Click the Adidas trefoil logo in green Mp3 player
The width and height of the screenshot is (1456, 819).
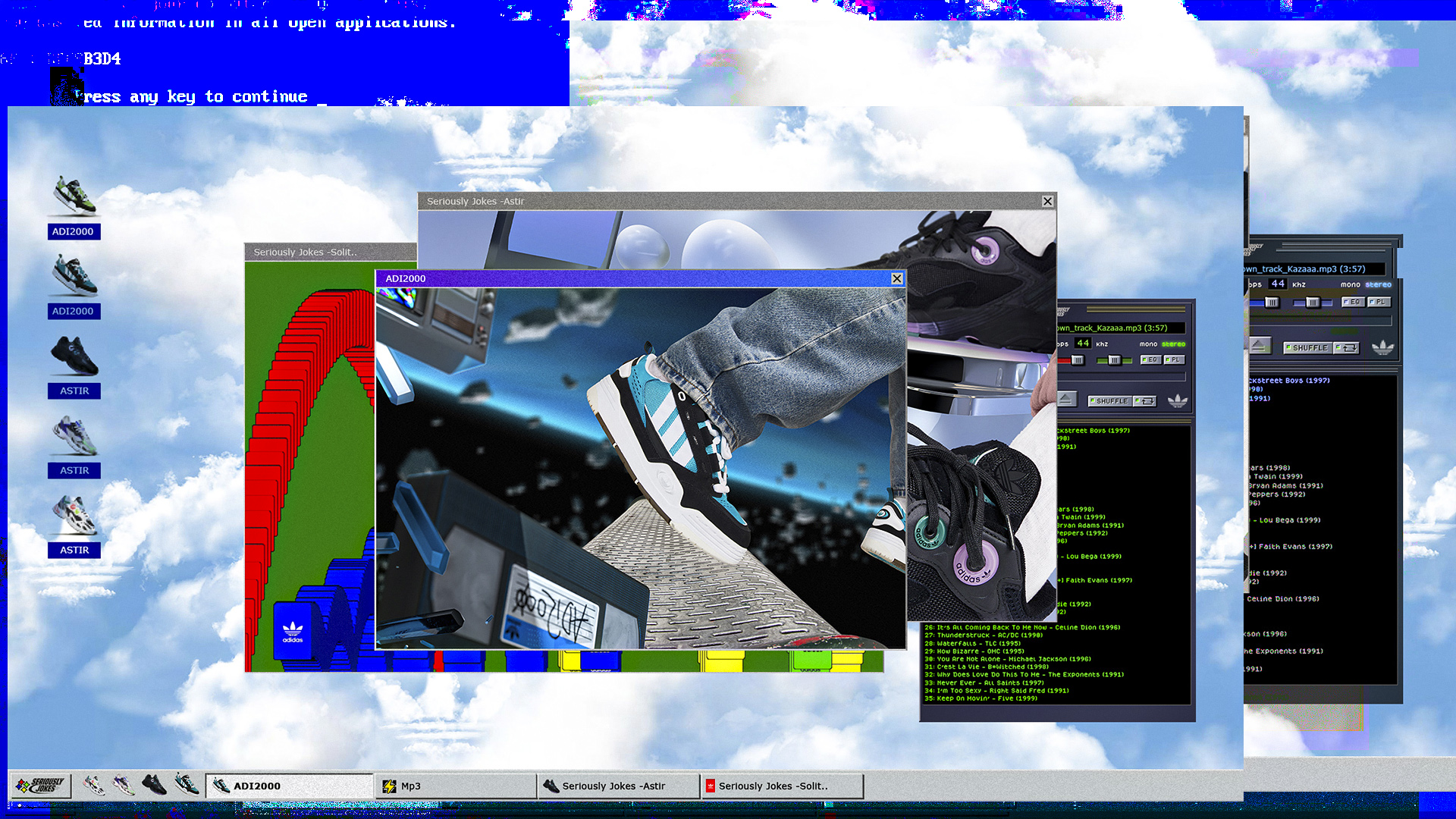click(x=1177, y=400)
